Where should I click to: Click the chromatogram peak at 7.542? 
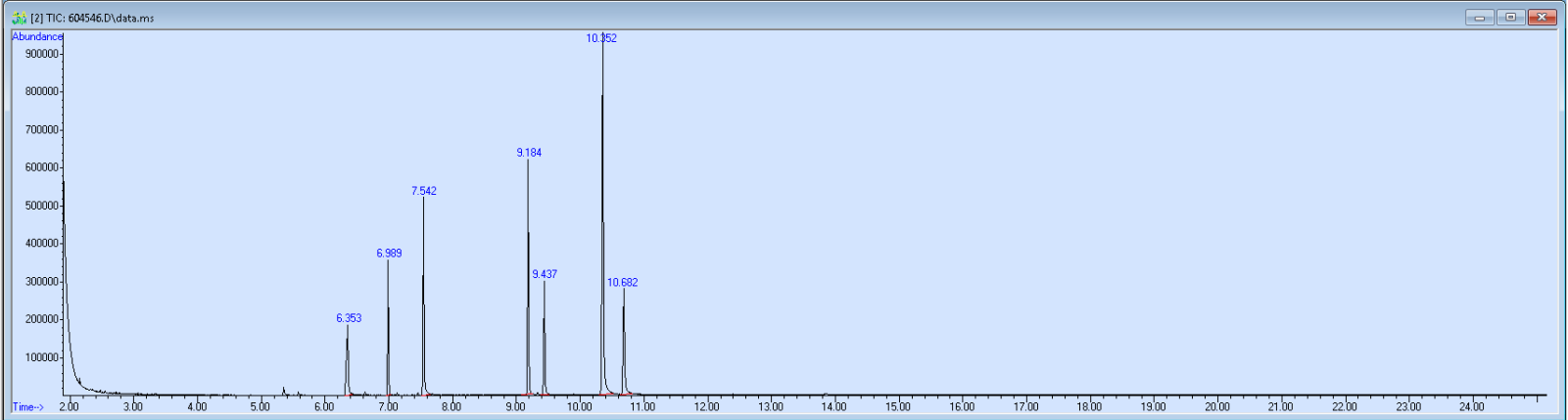click(x=424, y=297)
